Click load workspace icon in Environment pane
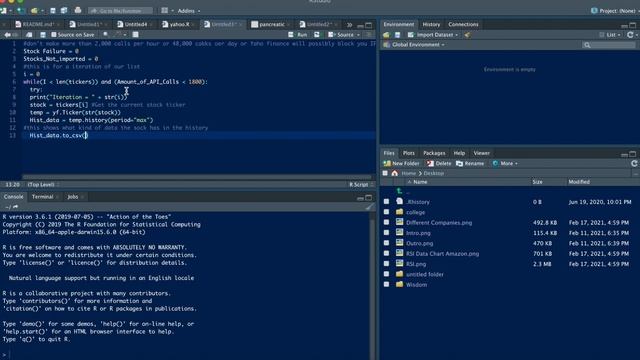This screenshot has width=640, height=360. [x=386, y=35]
